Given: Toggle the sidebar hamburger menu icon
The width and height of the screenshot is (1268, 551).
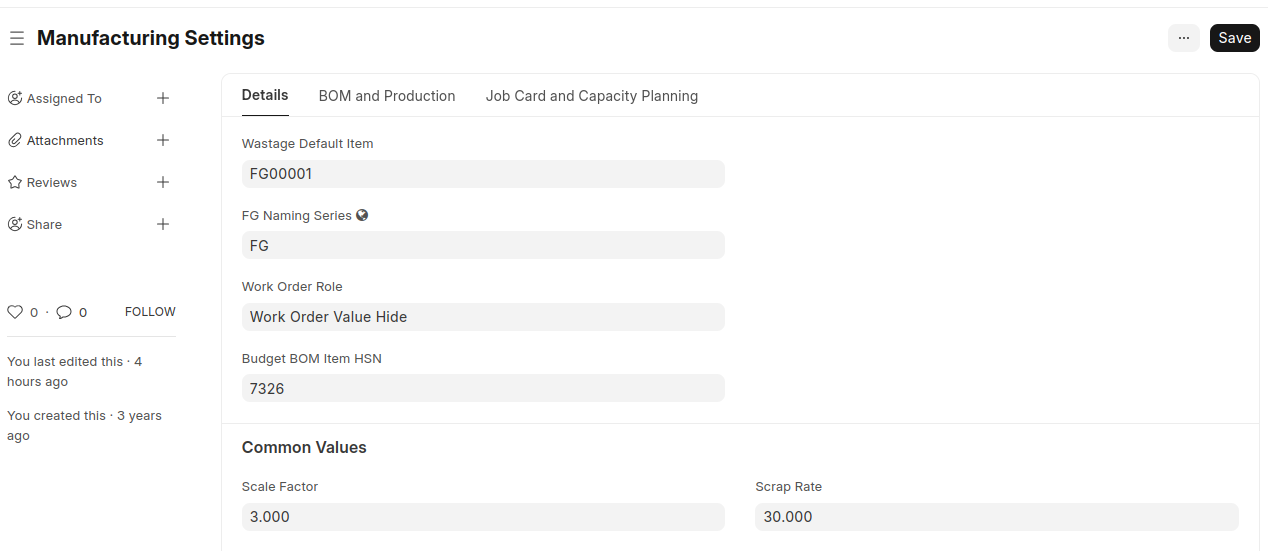Looking at the screenshot, I should 17,38.
